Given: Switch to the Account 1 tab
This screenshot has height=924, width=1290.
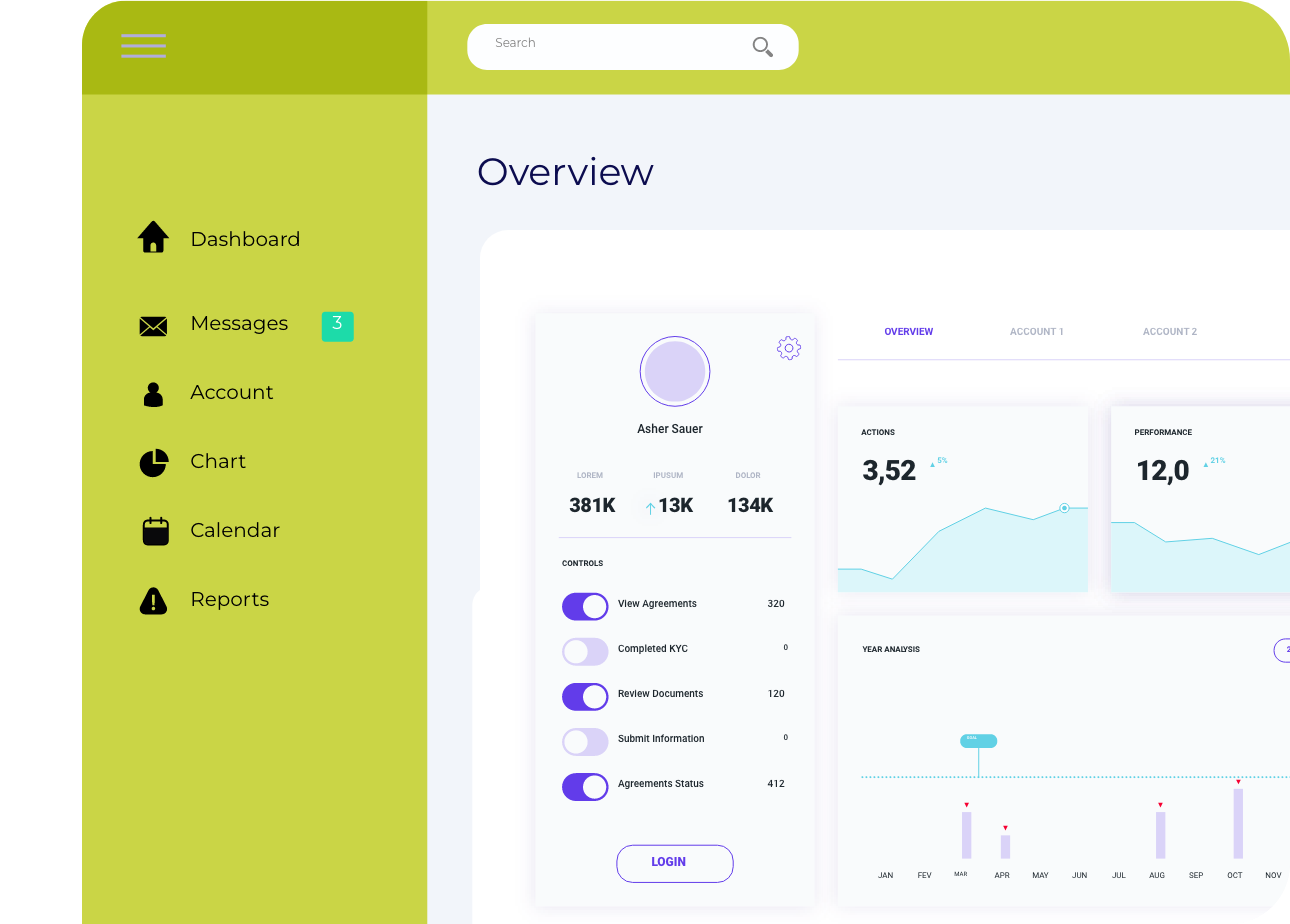Looking at the screenshot, I should tap(1036, 331).
